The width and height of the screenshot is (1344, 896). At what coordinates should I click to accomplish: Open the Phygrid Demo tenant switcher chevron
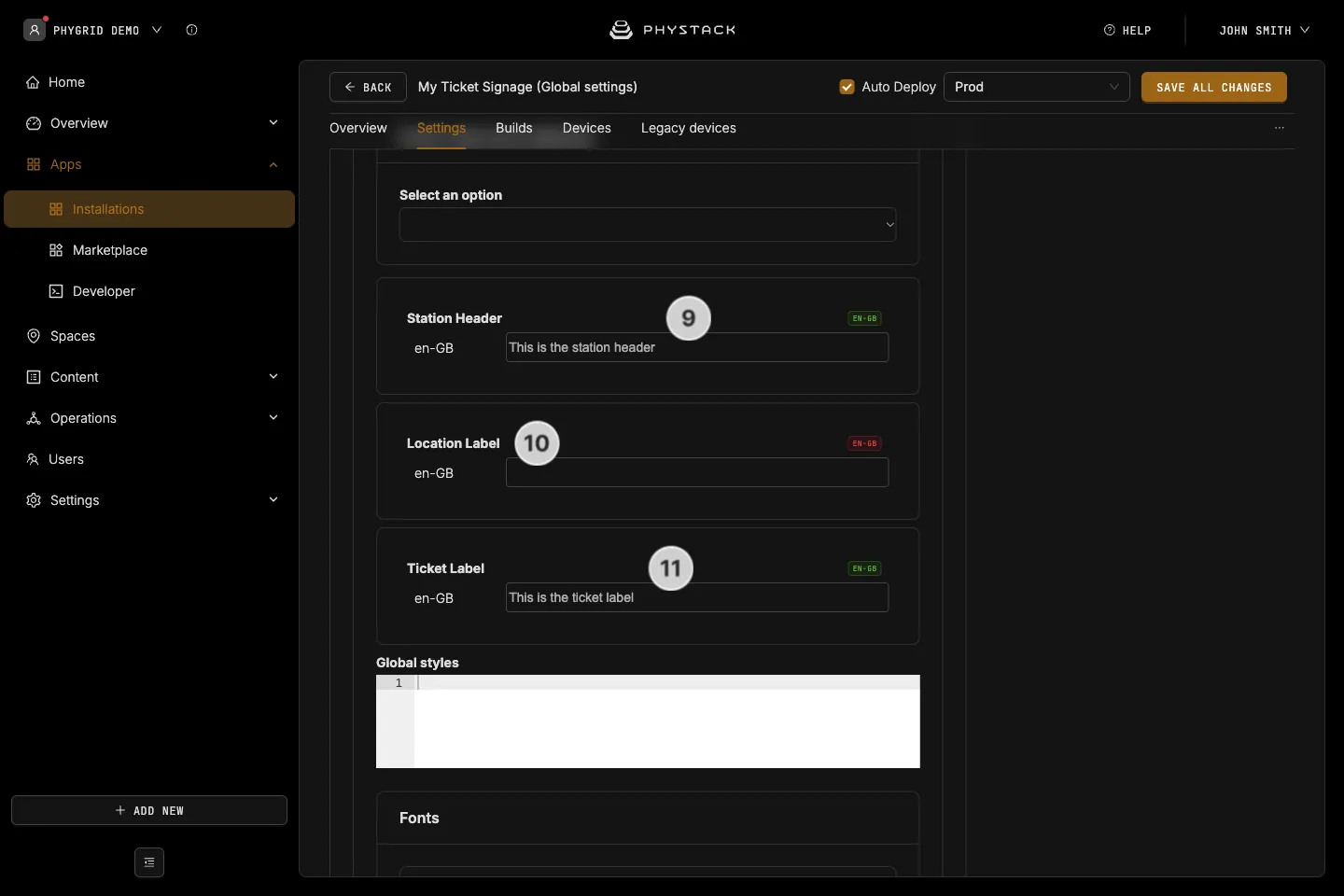coord(157,30)
